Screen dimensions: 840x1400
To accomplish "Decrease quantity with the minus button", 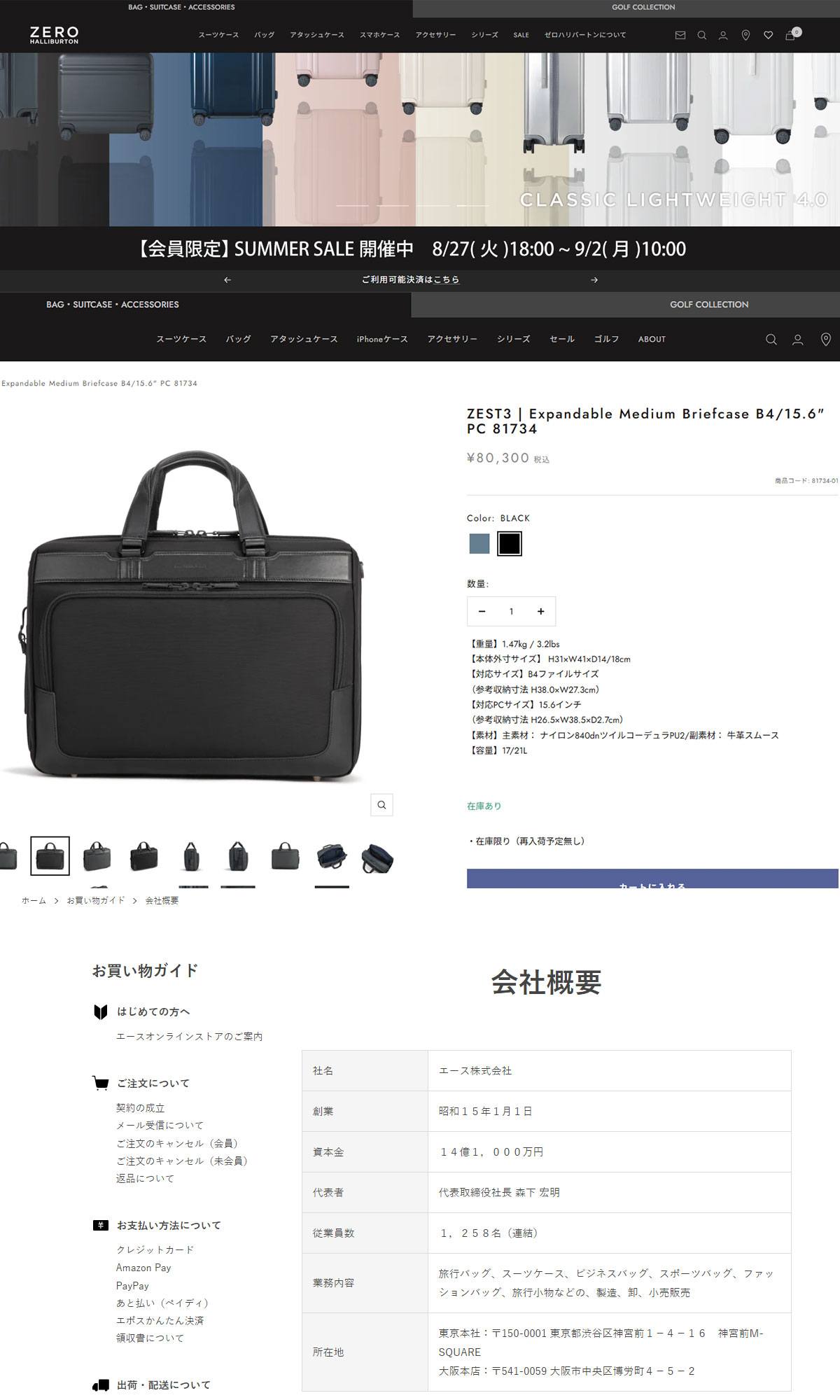I will click(x=482, y=611).
